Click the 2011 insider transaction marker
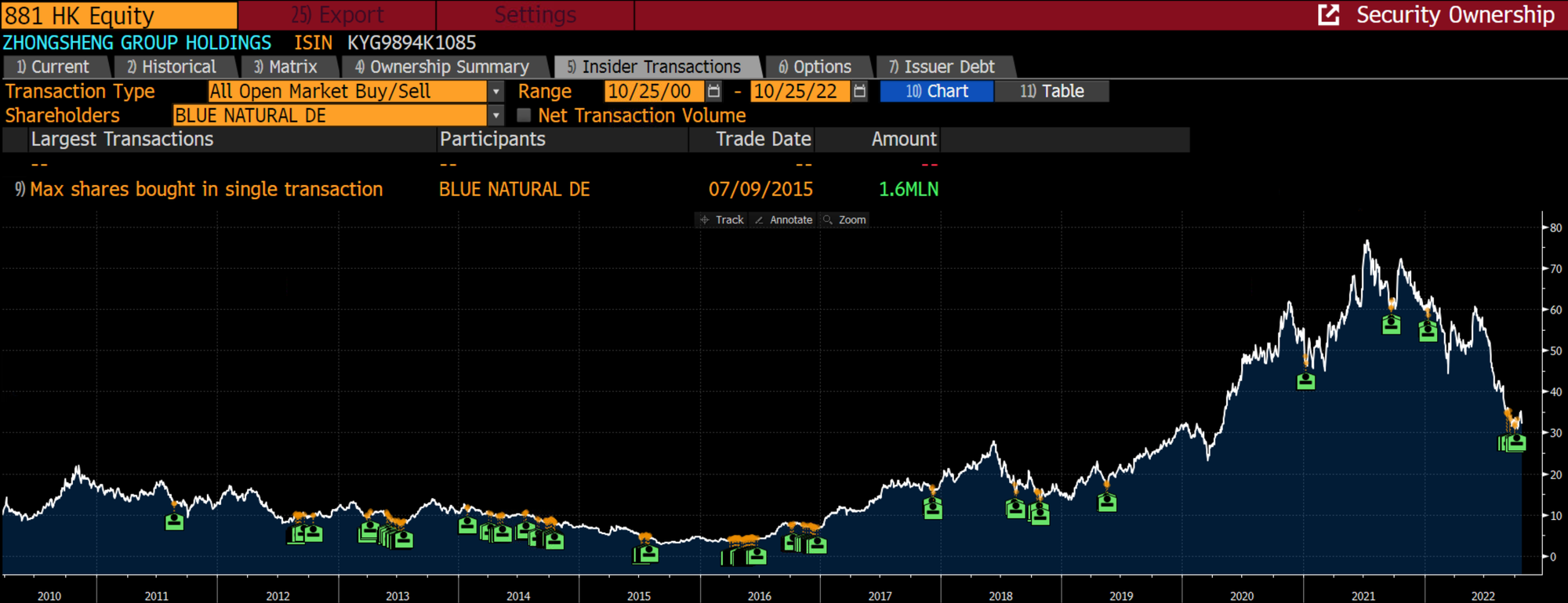This screenshot has width=1568, height=603. tap(174, 521)
